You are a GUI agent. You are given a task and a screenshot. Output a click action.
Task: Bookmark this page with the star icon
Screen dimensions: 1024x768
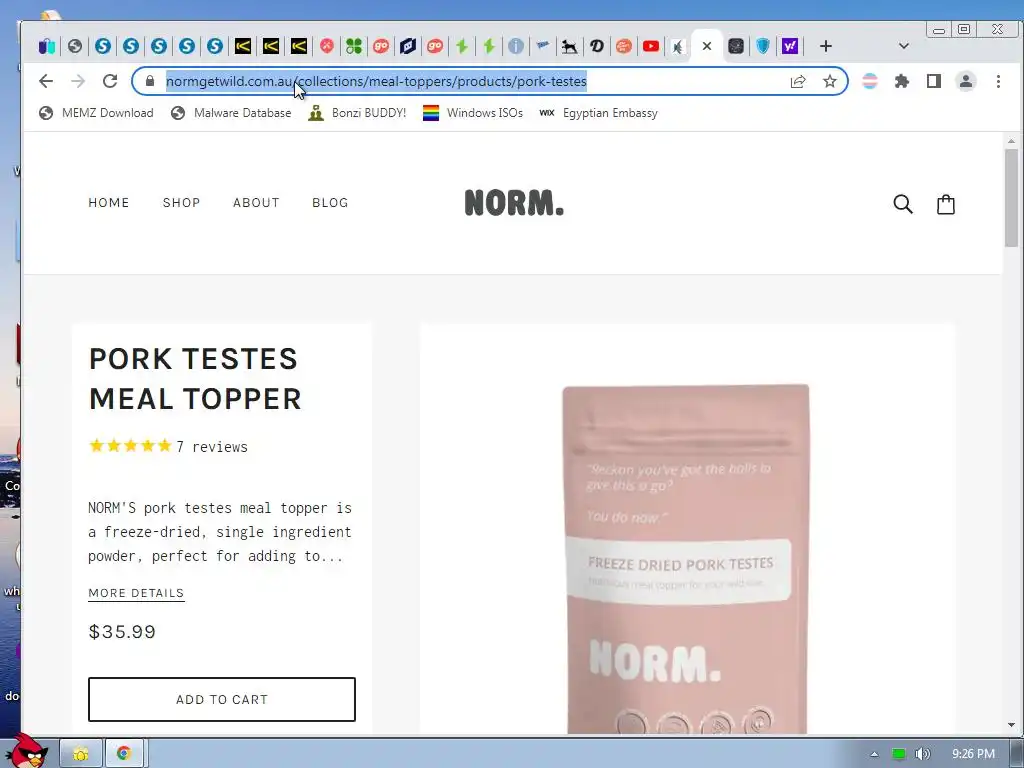(829, 82)
